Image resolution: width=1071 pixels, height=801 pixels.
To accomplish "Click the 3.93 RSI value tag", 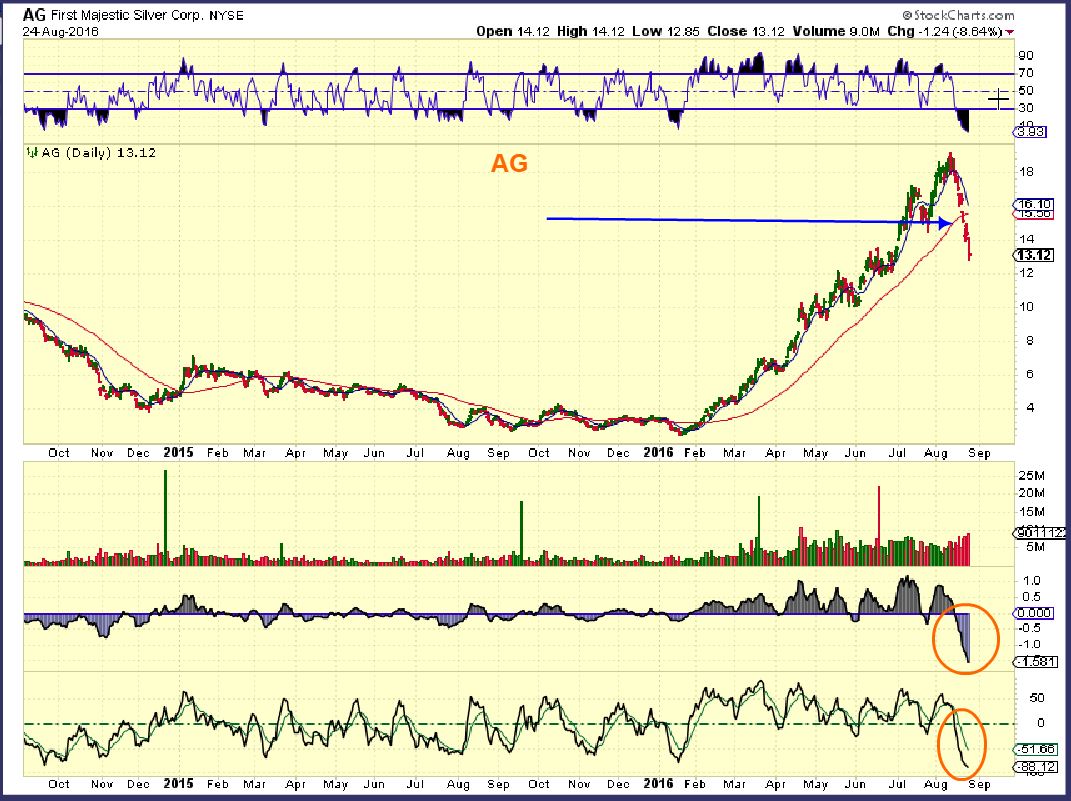I will point(1030,132).
